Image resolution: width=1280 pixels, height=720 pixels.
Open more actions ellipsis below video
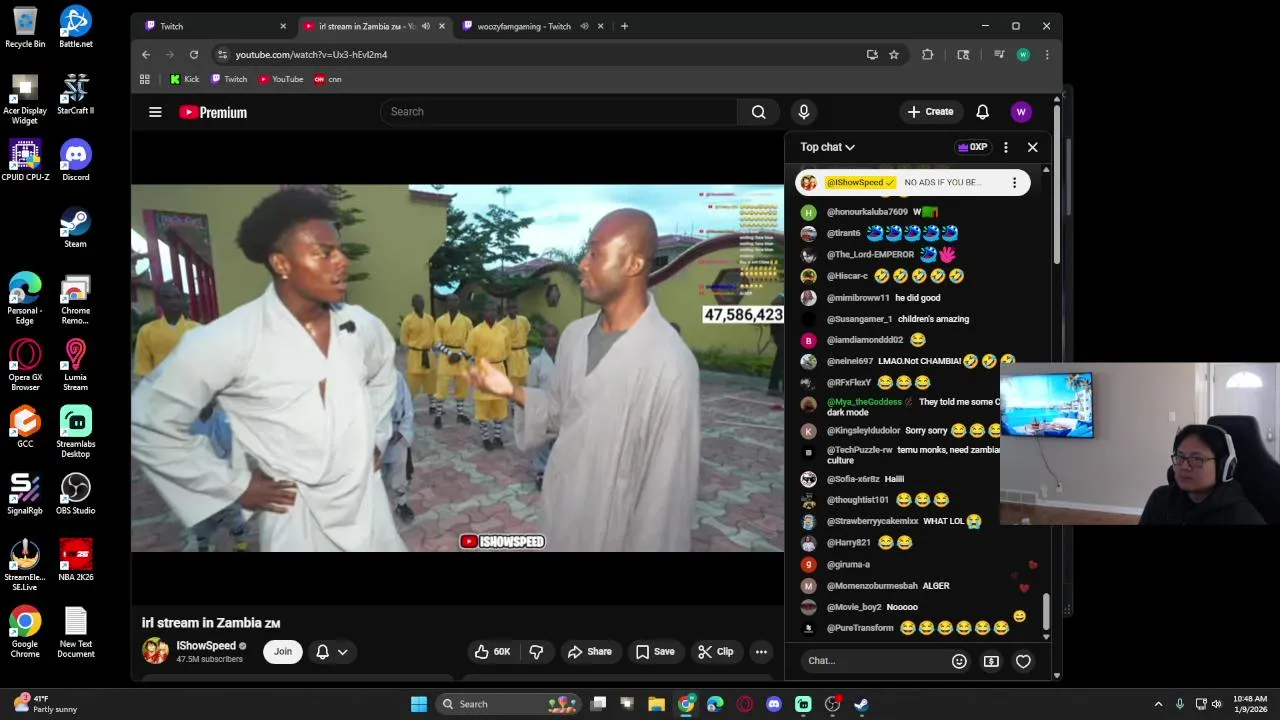click(x=761, y=652)
